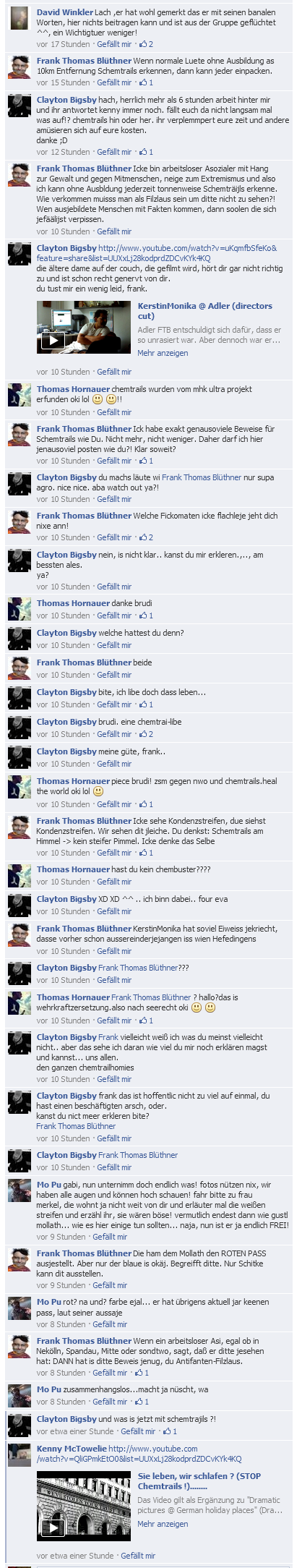Click the Sie leben, wir schlafen title link

coord(199,1480)
